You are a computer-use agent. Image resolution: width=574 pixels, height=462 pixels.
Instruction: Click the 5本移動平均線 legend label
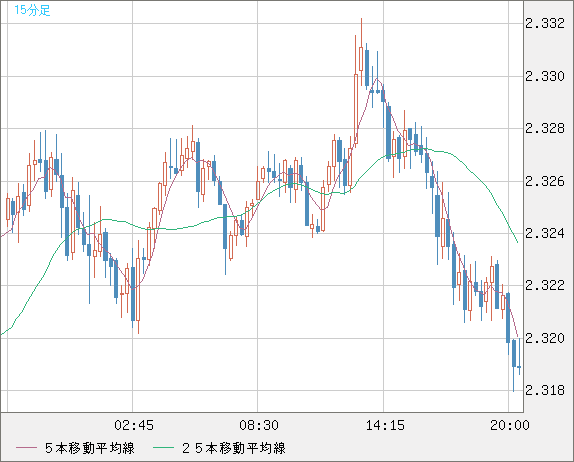90,448
